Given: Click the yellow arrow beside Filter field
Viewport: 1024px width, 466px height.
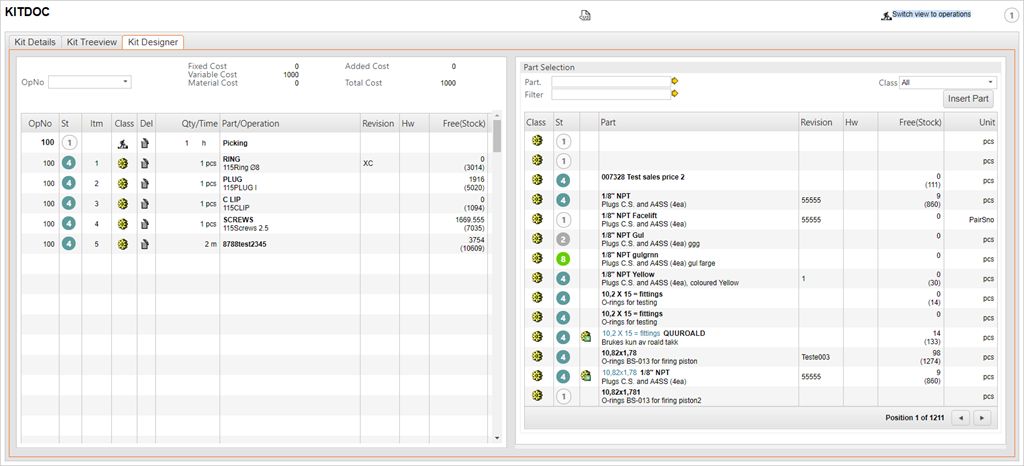Looking at the screenshot, I should (x=675, y=94).
